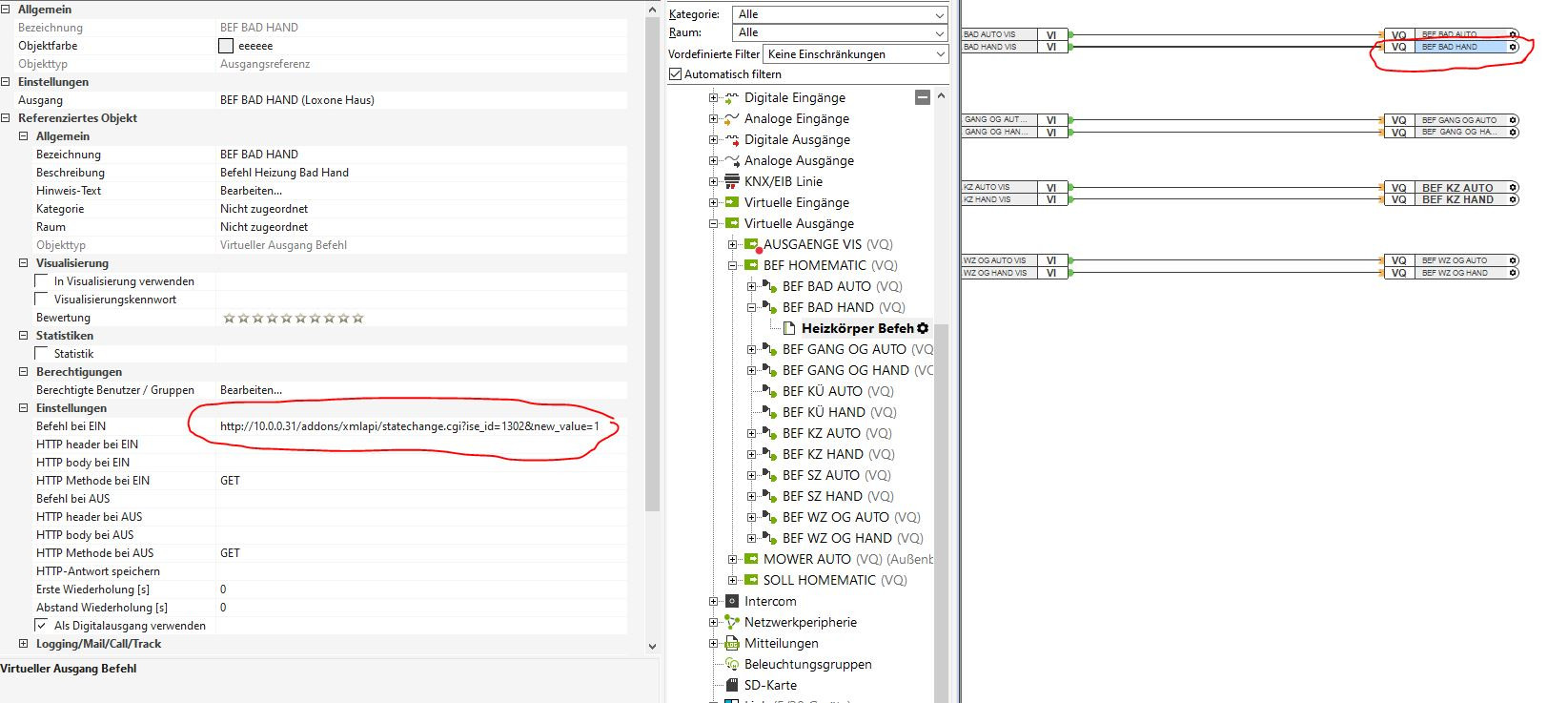Select the BEF KÜ HAND tree item
1568x703 pixels.
(x=824, y=412)
